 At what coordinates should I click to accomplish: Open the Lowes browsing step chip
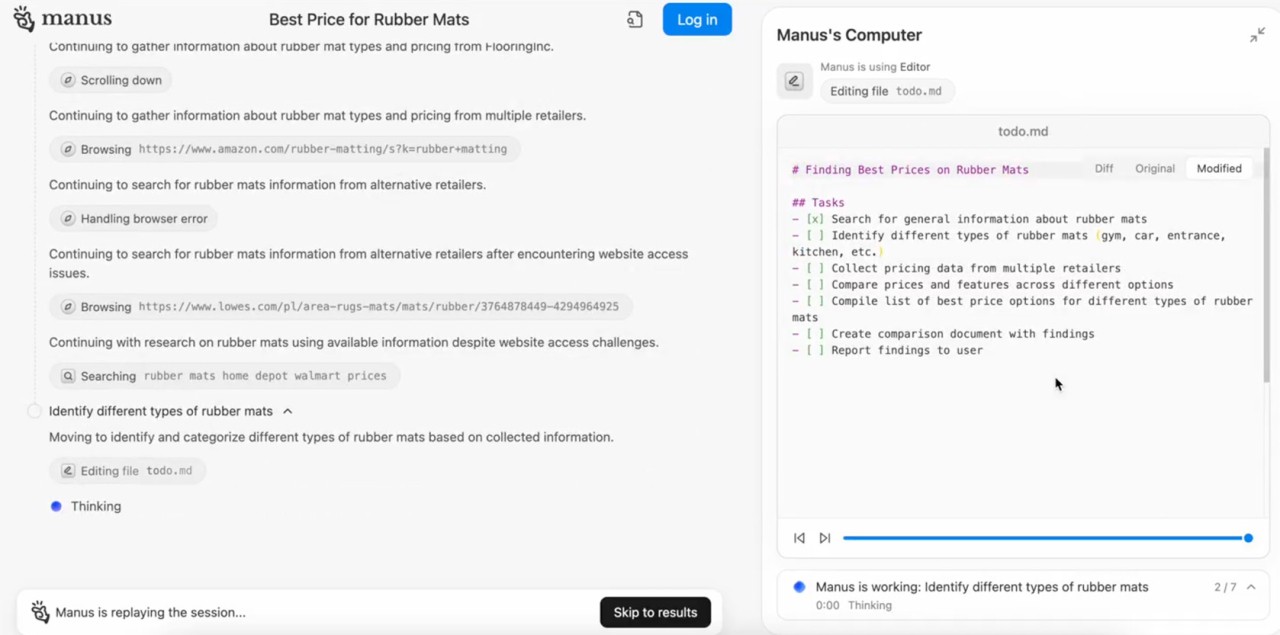point(340,307)
